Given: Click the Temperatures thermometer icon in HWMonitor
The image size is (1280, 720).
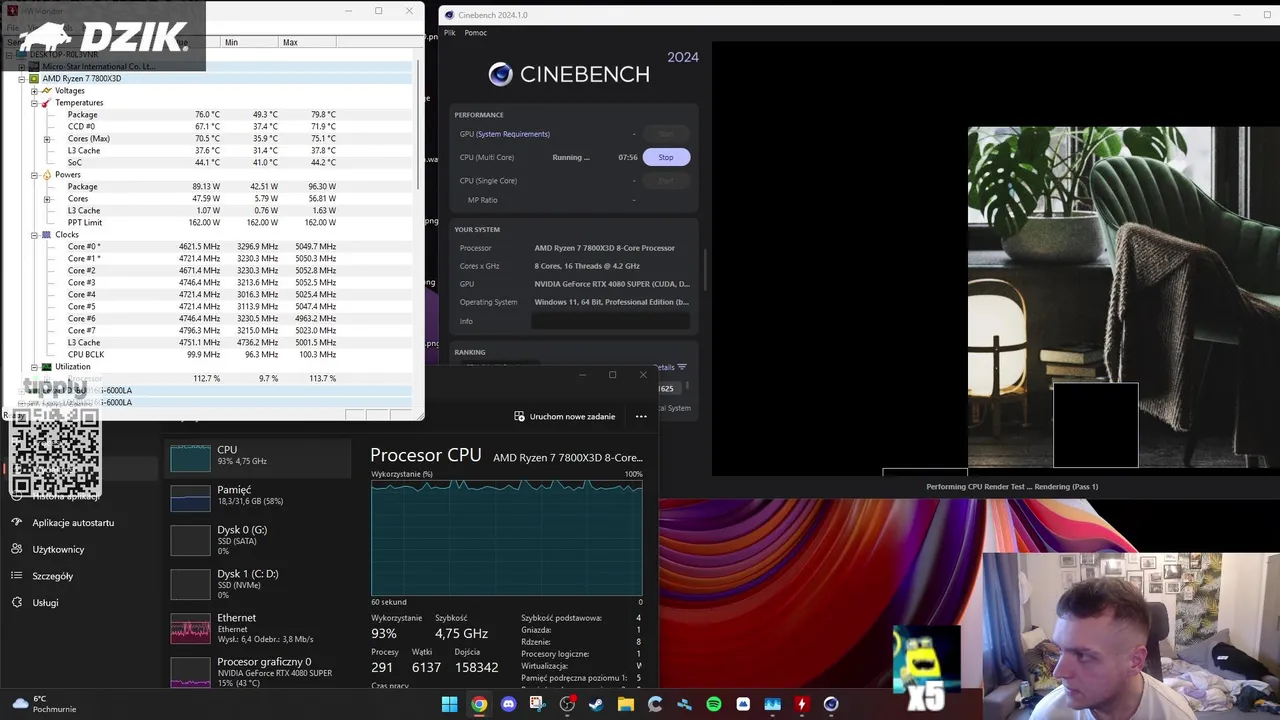Looking at the screenshot, I should [x=45, y=102].
